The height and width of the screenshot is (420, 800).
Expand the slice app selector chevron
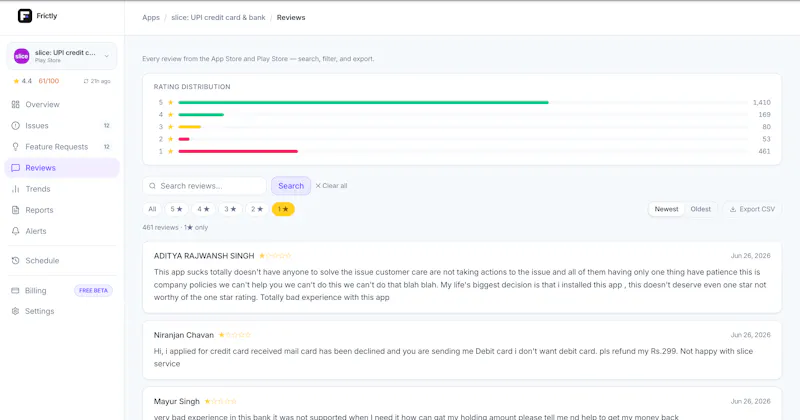106,56
